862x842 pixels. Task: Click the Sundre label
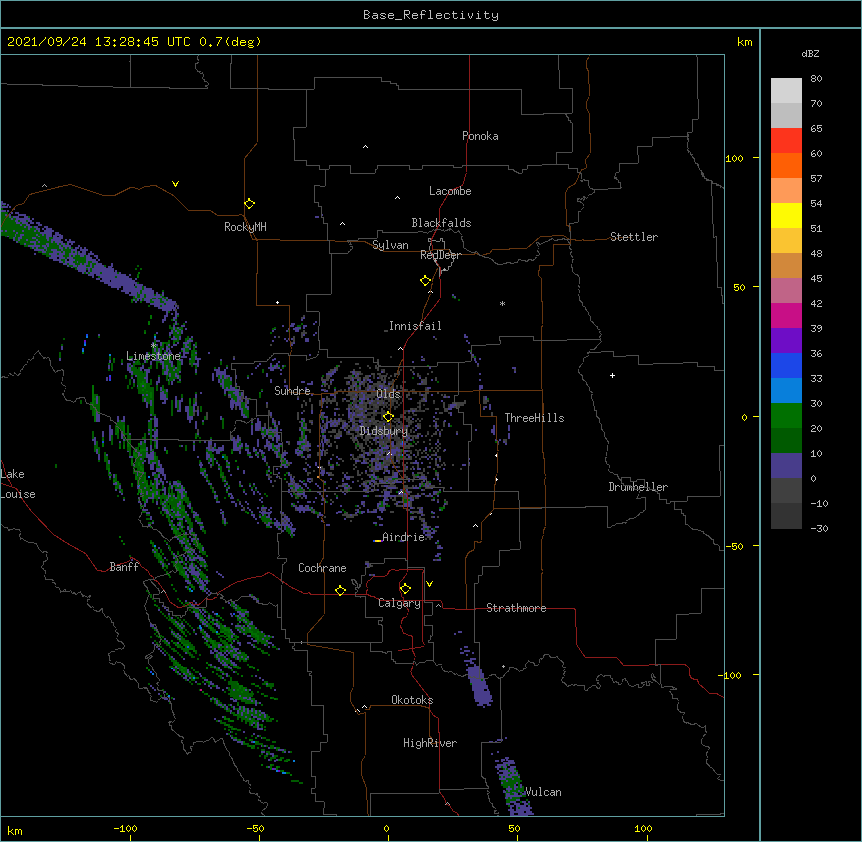(x=292, y=391)
